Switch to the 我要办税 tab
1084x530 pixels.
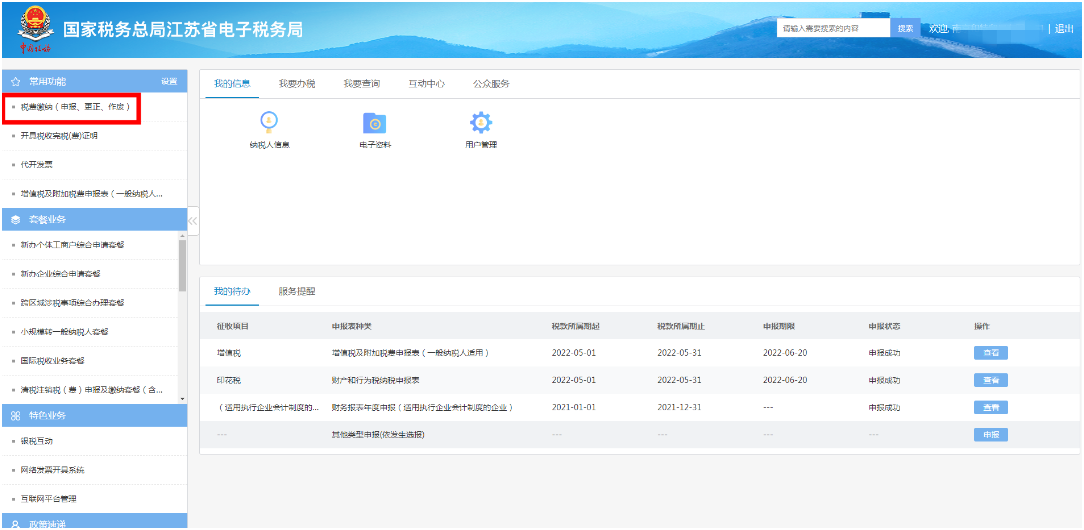click(x=297, y=84)
